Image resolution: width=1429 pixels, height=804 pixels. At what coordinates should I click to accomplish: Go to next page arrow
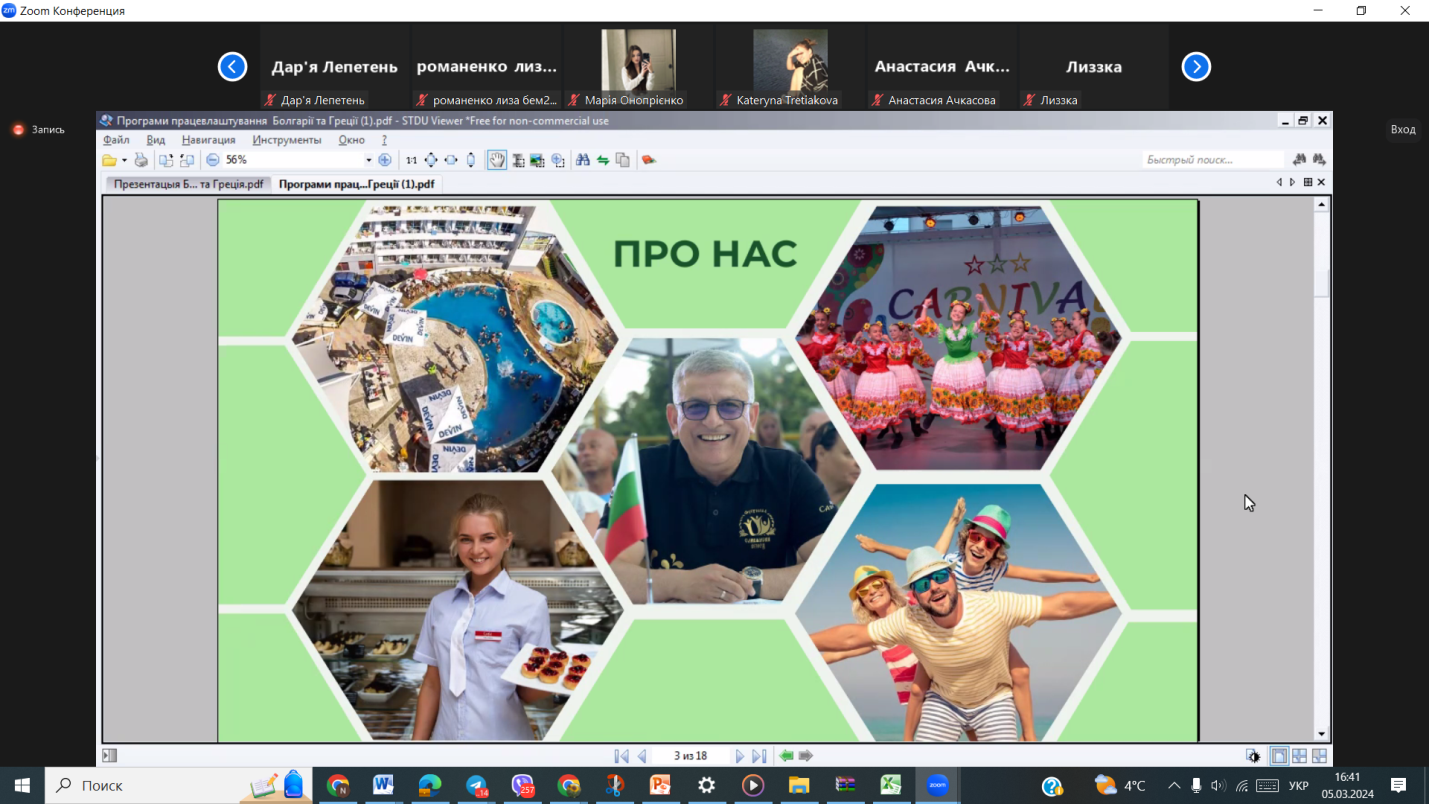pos(740,756)
